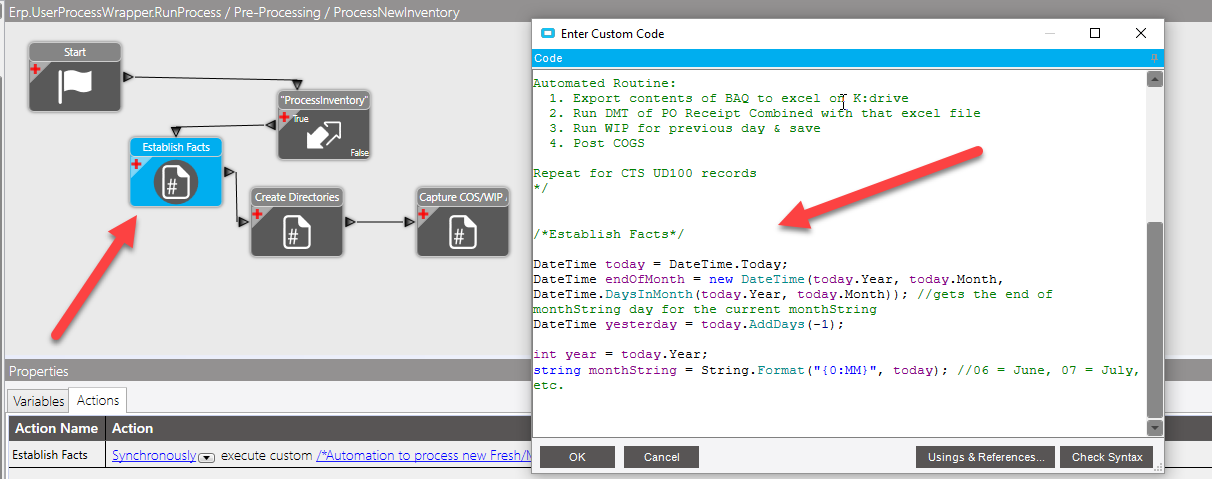
Task: Maximize the Enter Custom Code window
Action: coord(1095,33)
